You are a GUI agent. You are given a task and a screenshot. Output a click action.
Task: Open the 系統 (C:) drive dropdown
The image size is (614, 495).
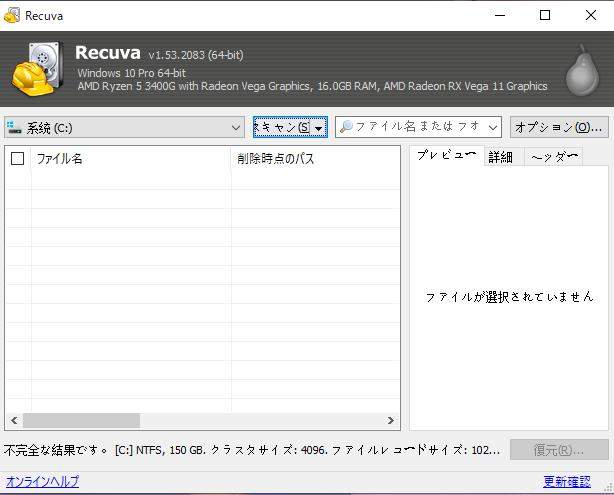tap(125, 128)
